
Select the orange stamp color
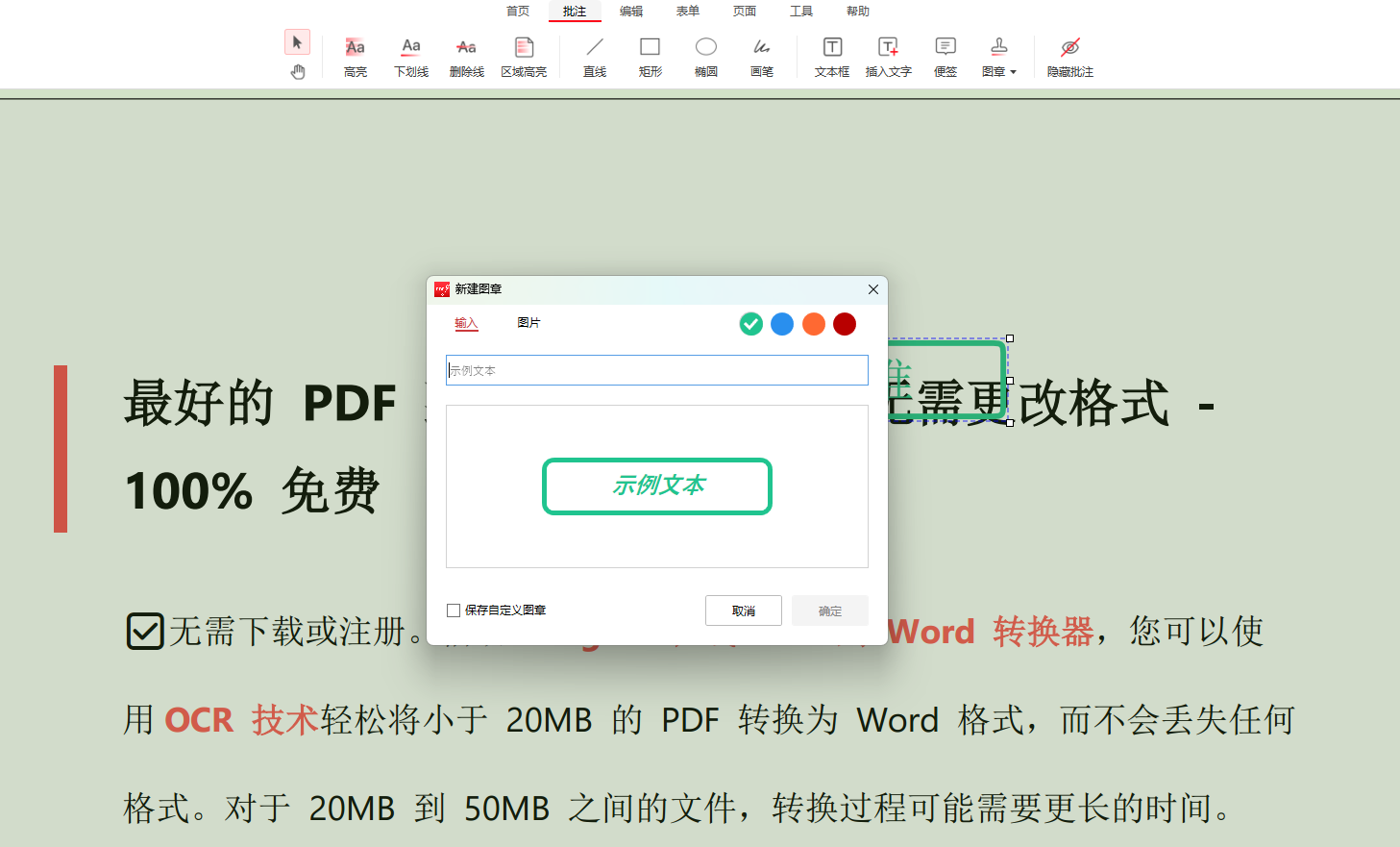(x=814, y=324)
